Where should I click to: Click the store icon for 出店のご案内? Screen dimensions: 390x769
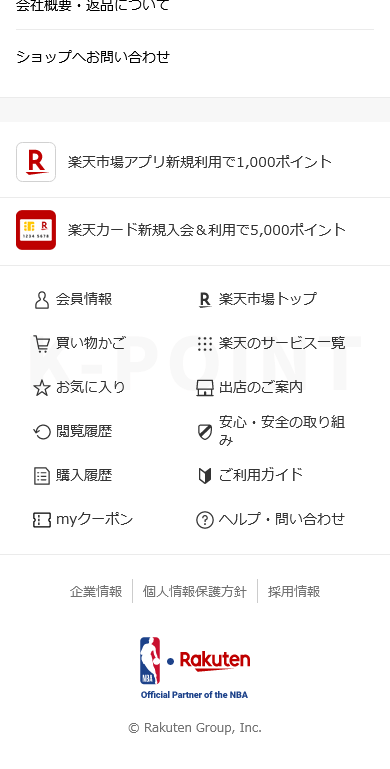click(x=205, y=388)
